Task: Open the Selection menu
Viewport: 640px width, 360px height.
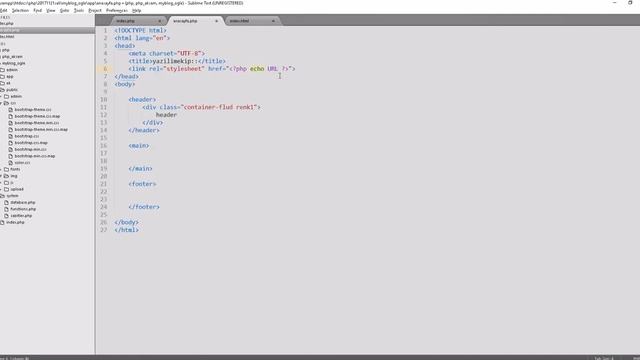Action: coord(20,10)
